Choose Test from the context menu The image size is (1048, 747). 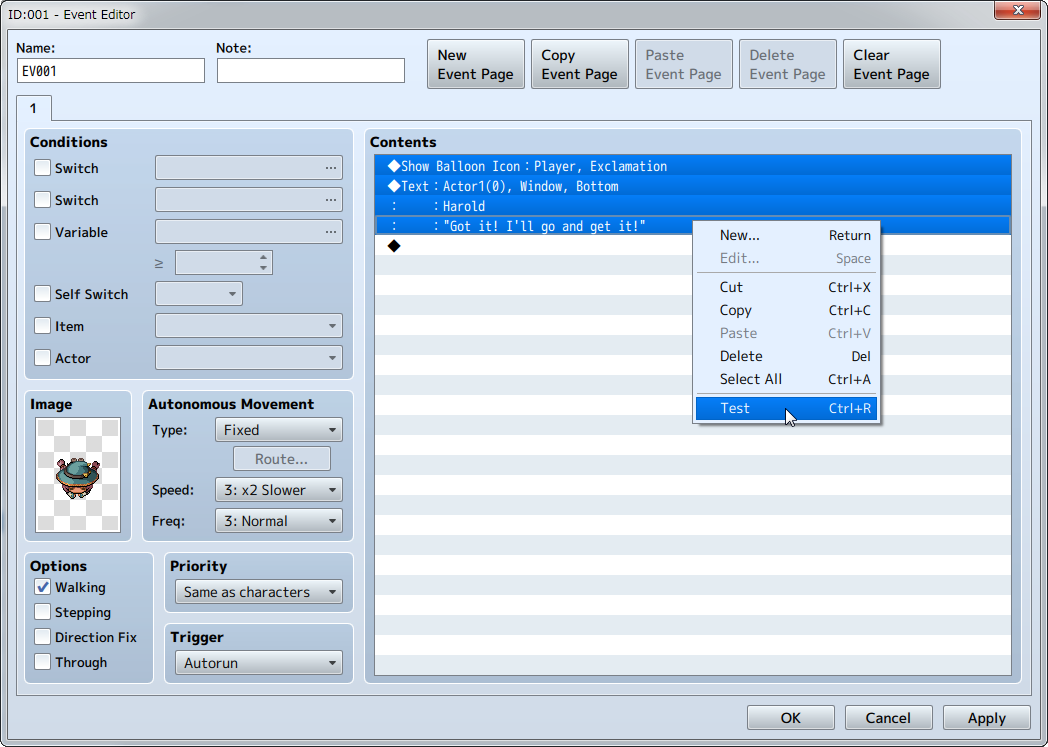coord(735,408)
